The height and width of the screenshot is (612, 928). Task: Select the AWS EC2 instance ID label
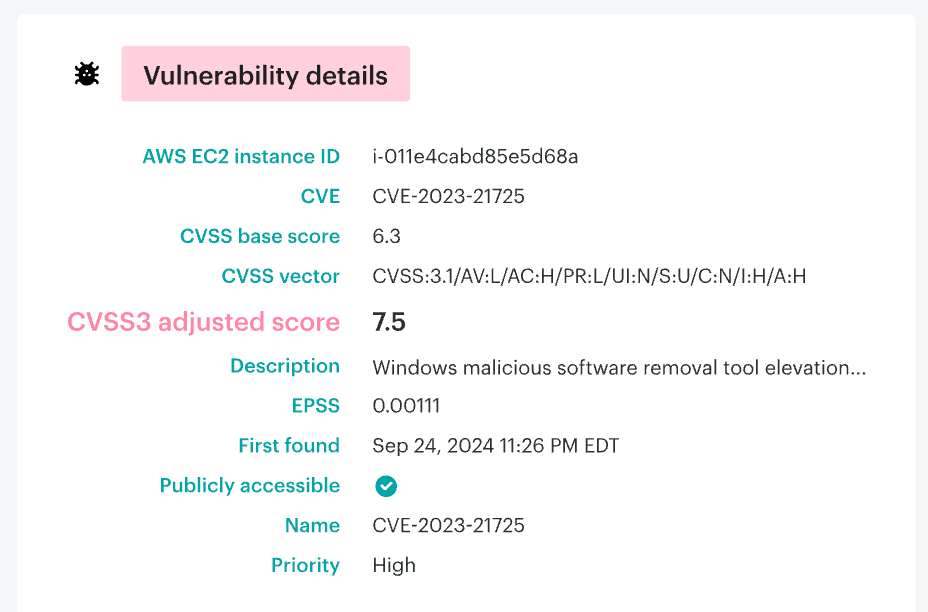[x=241, y=156]
